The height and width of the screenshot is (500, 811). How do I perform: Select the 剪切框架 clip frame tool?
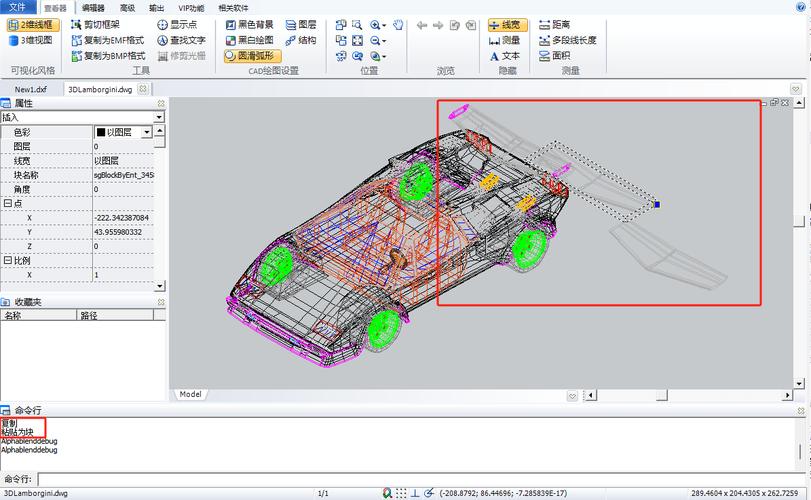96,25
